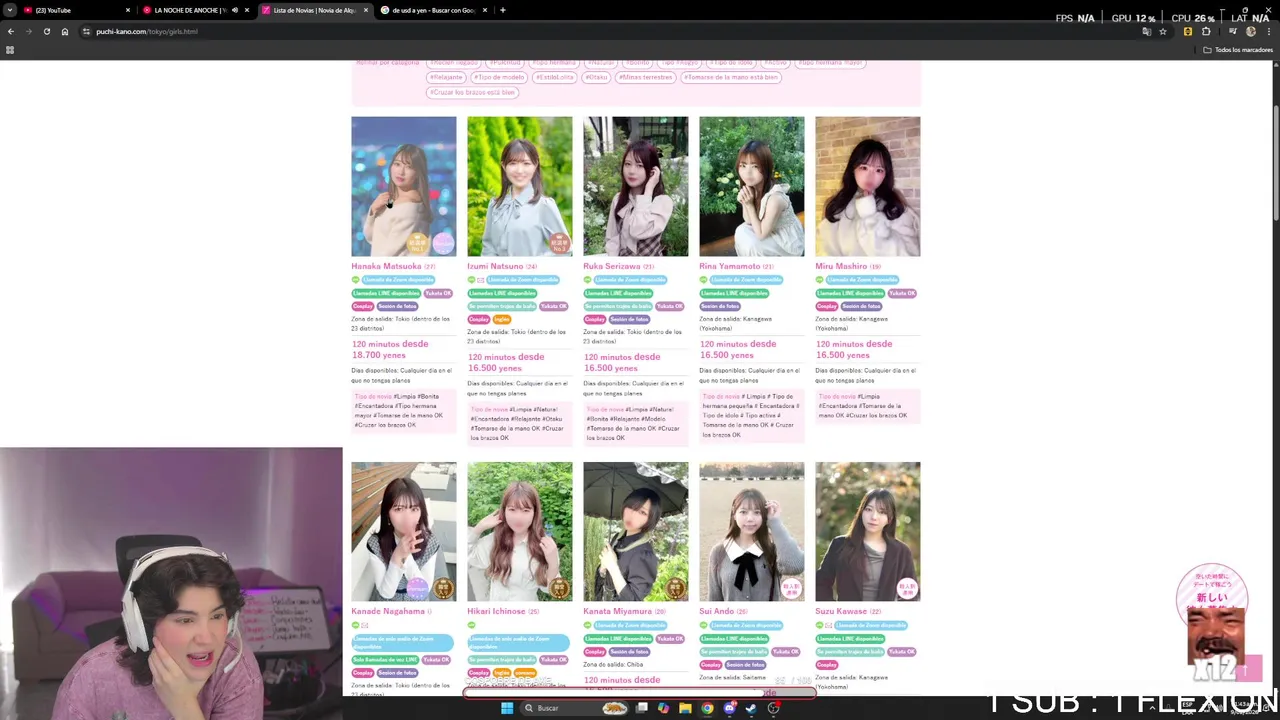Open Miru Mashiro's profile photo
Image resolution: width=1280 pixels, height=720 pixels.
point(867,186)
